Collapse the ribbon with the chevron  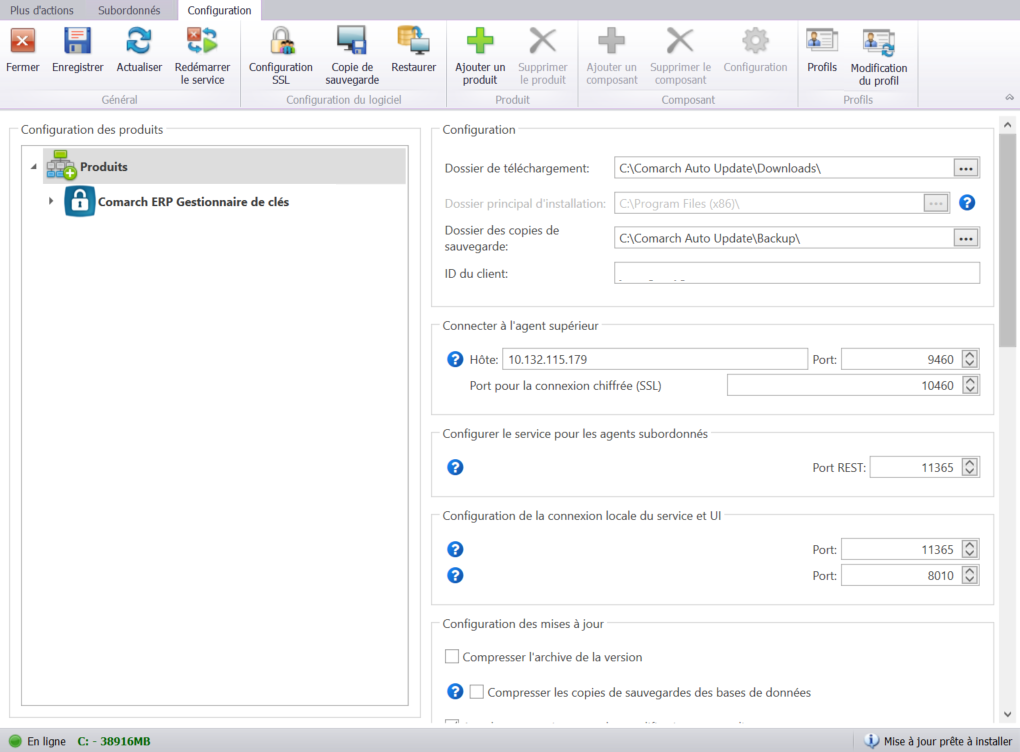tap(1009, 98)
